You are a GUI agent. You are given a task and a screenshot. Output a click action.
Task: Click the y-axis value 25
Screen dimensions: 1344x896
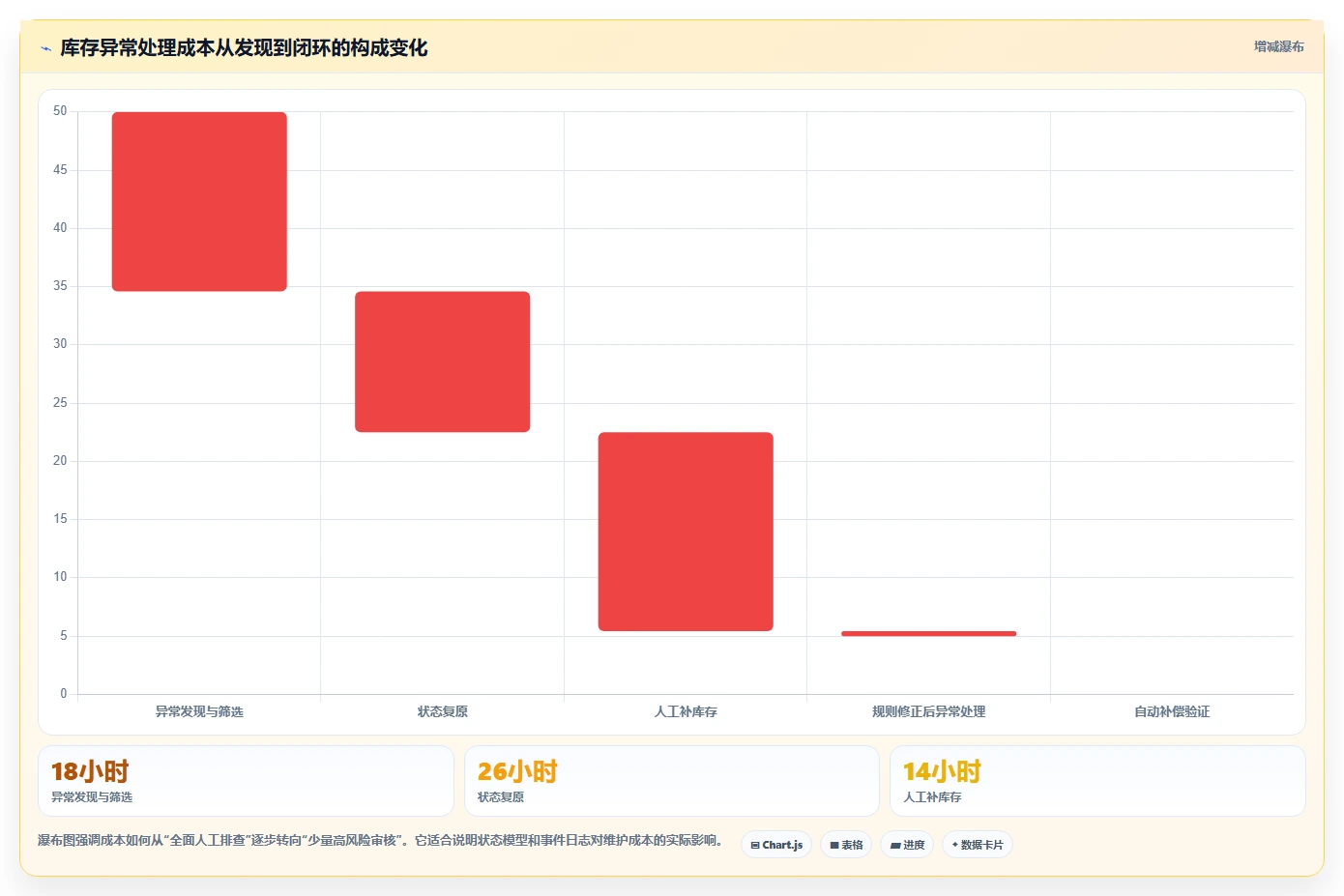60,403
